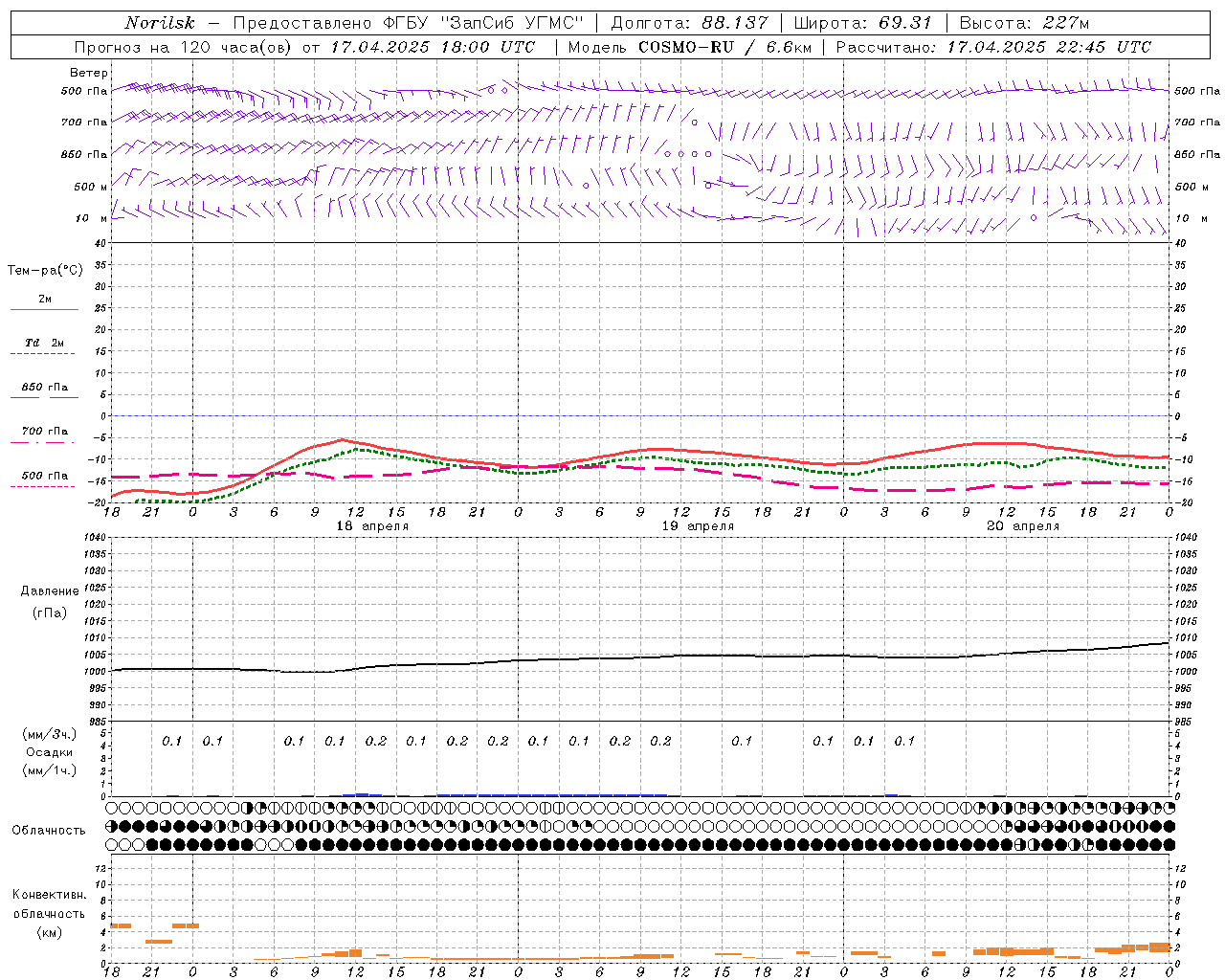Viewport: 1225px width, 980px height.
Task: Click the 'Модель COSMO-RU / 6.6км' model label
Action: [x=690, y=47]
